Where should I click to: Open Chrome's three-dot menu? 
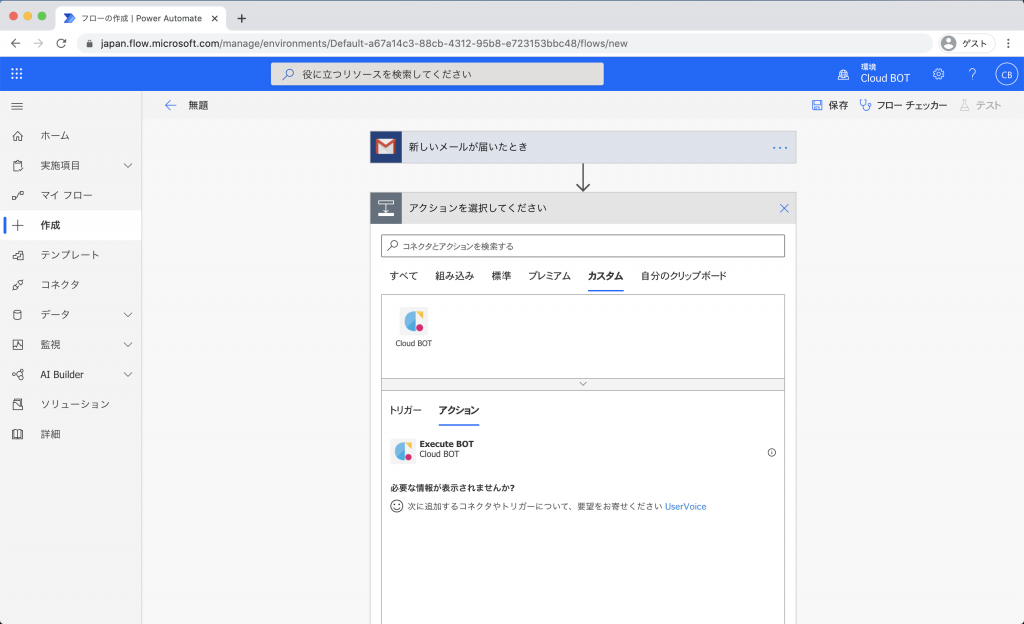pyautogui.click(x=1008, y=43)
